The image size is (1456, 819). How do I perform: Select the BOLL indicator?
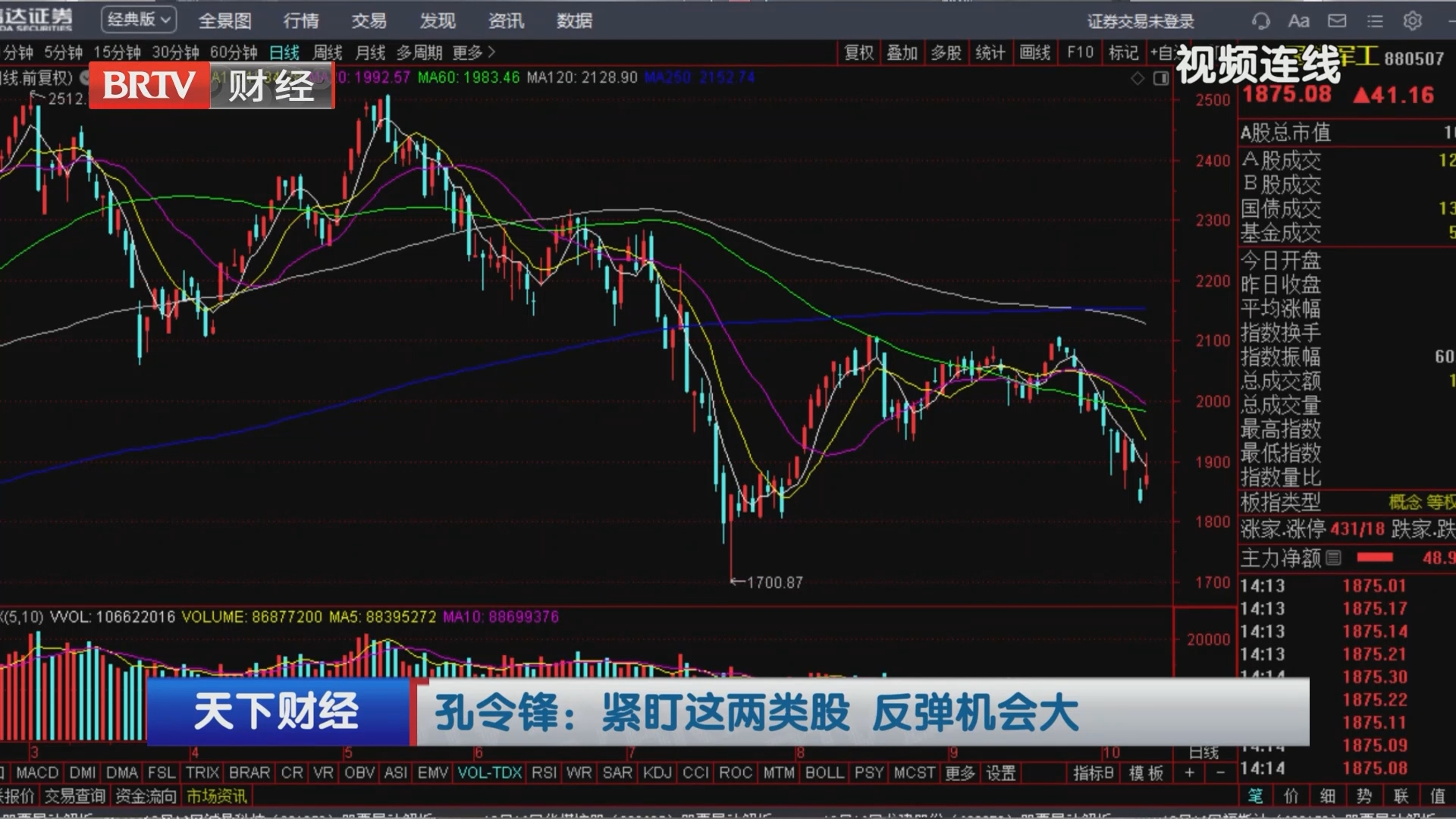824,773
